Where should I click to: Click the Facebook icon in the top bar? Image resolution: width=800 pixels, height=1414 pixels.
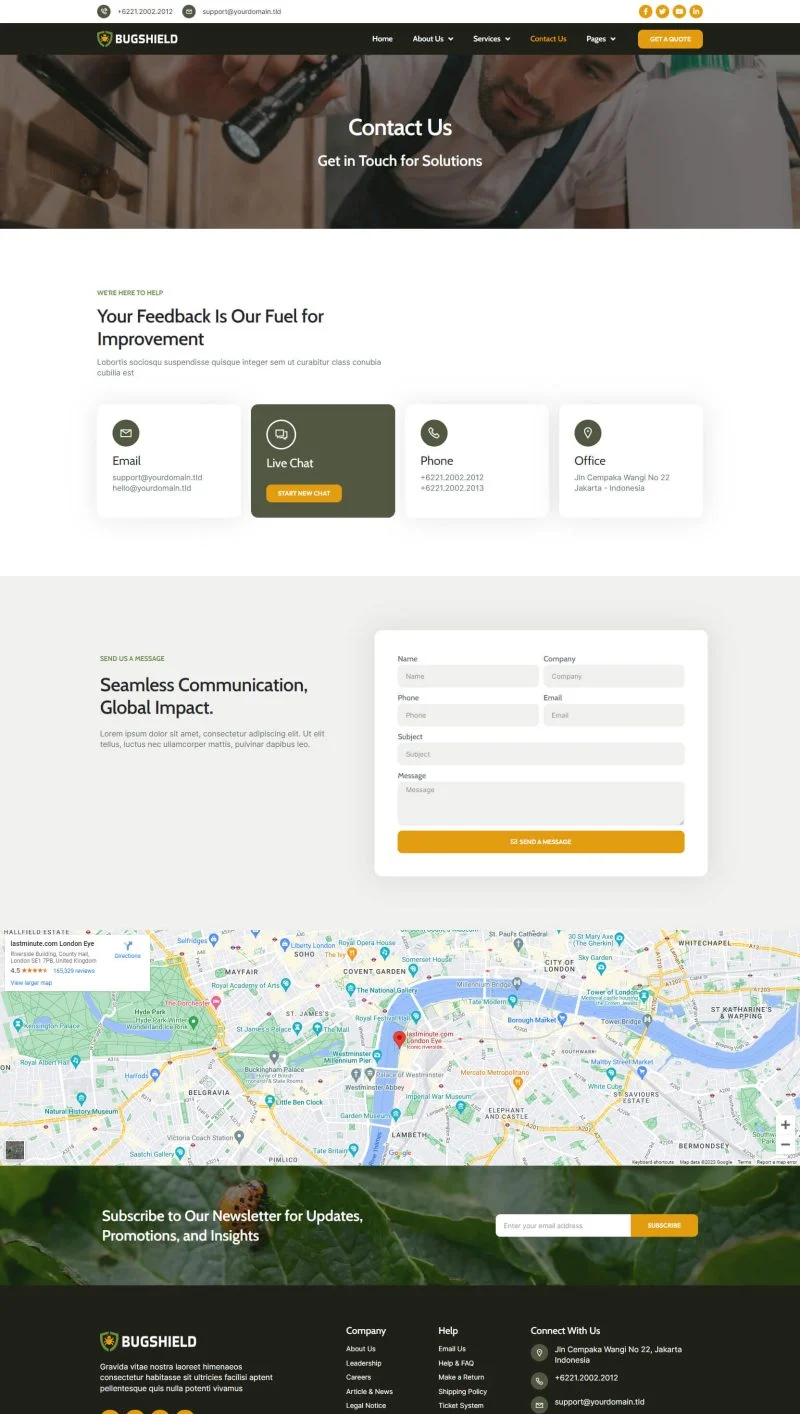click(645, 11)
